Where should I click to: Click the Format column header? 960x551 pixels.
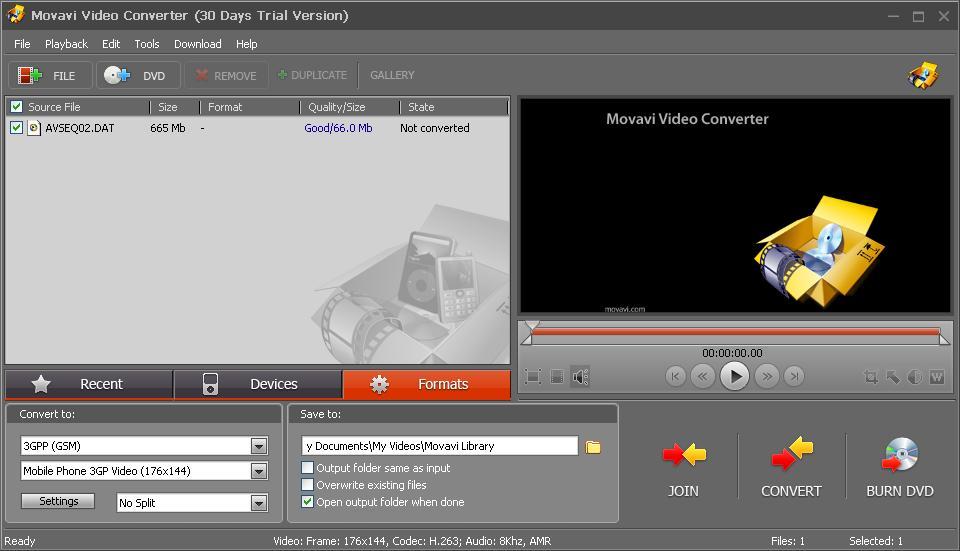[x=249, y=107]
